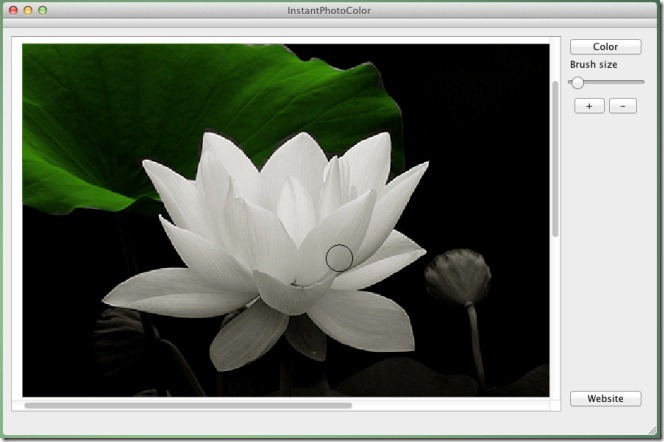Click the lotus flower photo canvas
Screen dimensions: 664x442
tap(286, 220)
